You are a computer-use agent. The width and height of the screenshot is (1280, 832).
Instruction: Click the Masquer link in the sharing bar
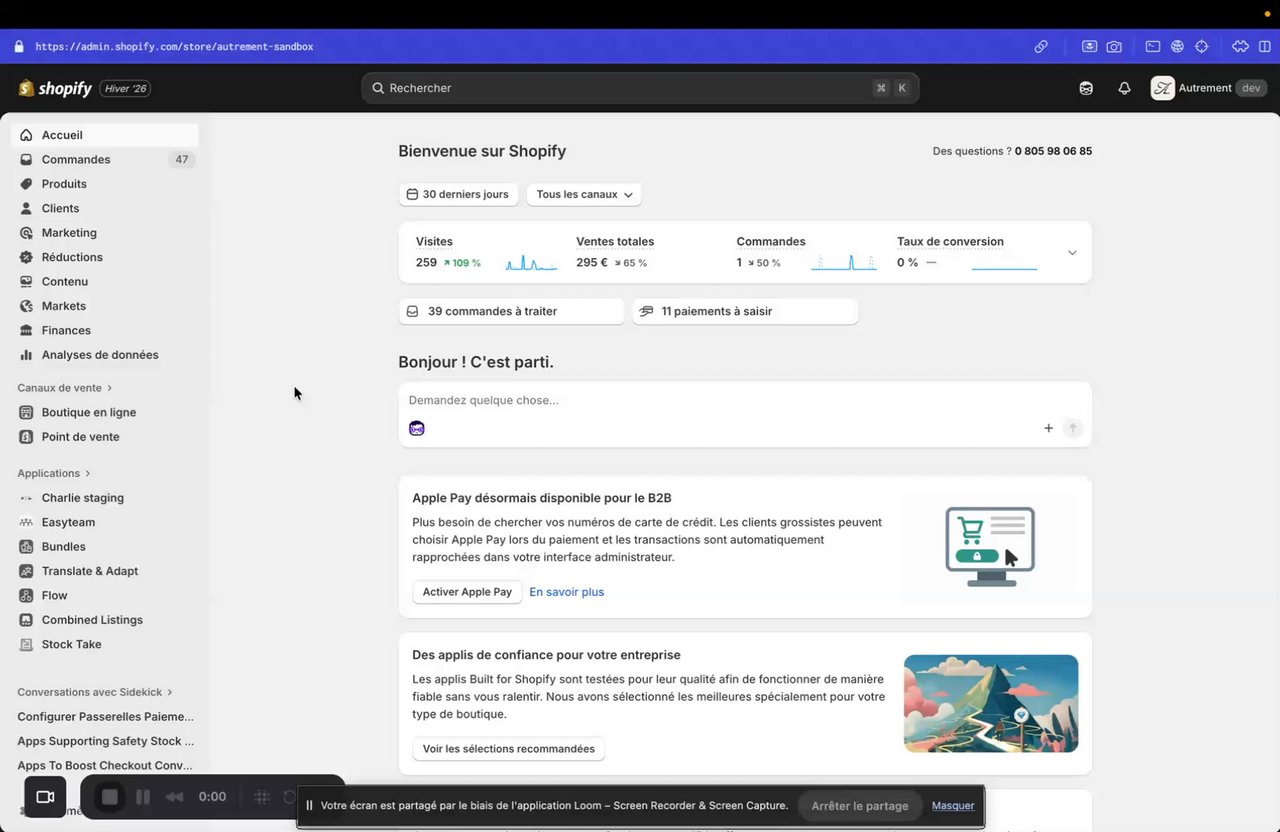coord(953,806)
